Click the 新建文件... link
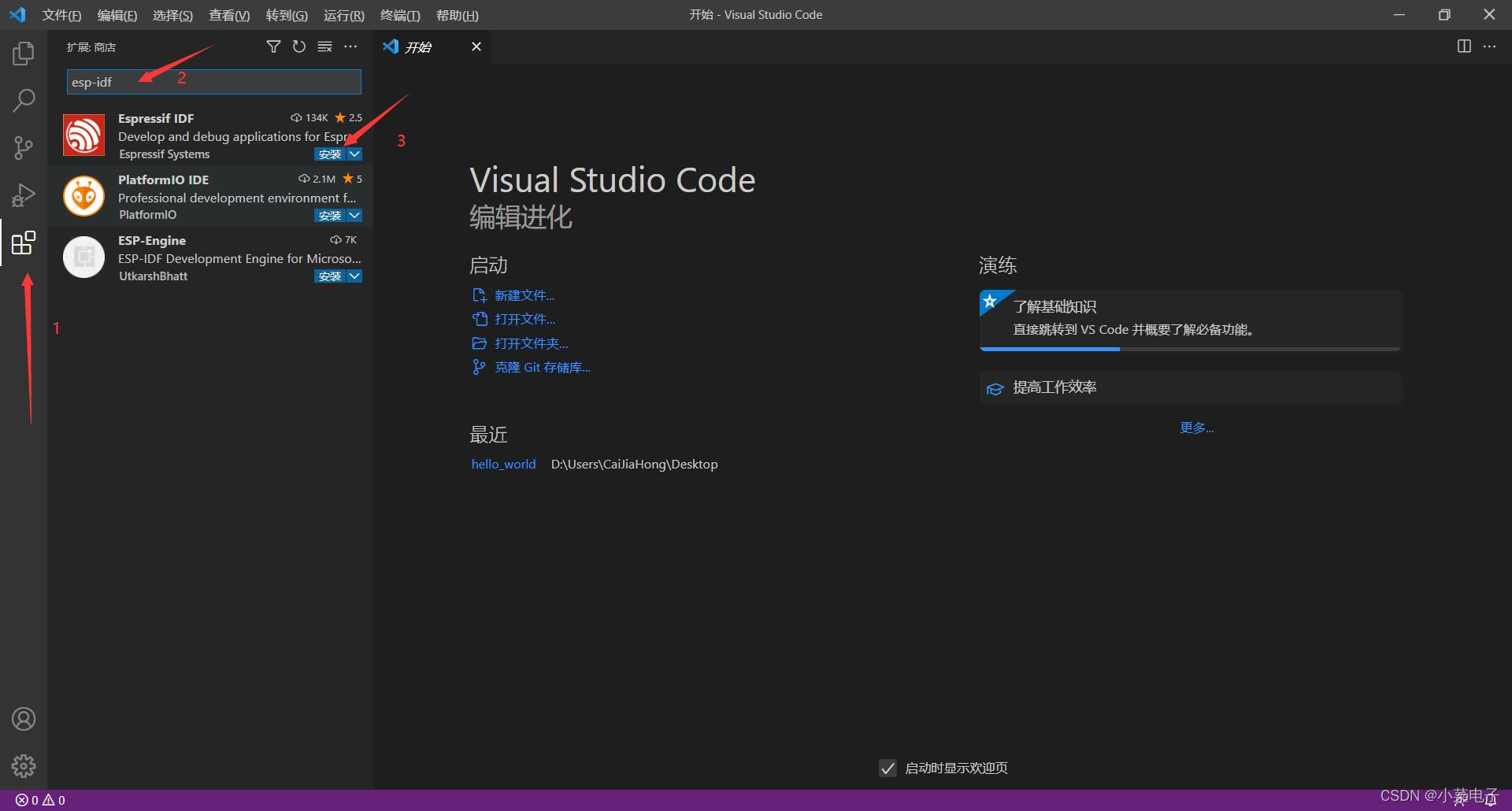The image size is (1512, 811). point(524,295)
